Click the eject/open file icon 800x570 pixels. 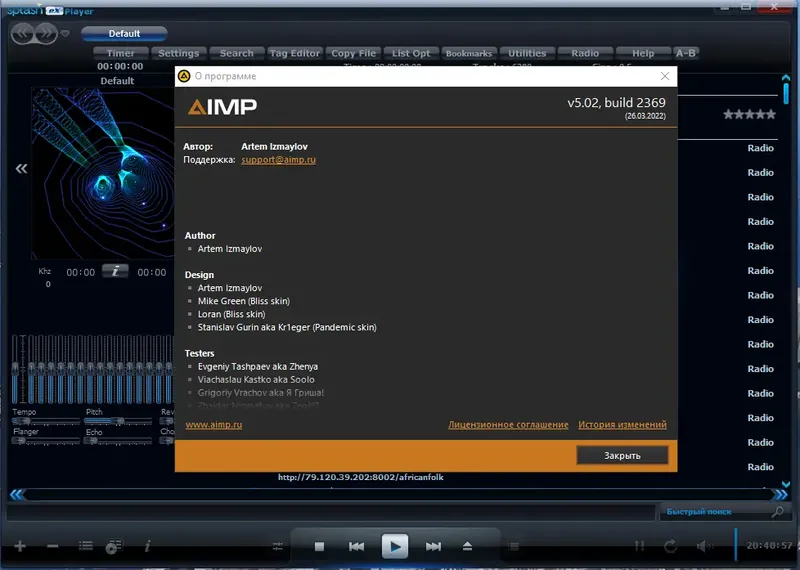467,547
